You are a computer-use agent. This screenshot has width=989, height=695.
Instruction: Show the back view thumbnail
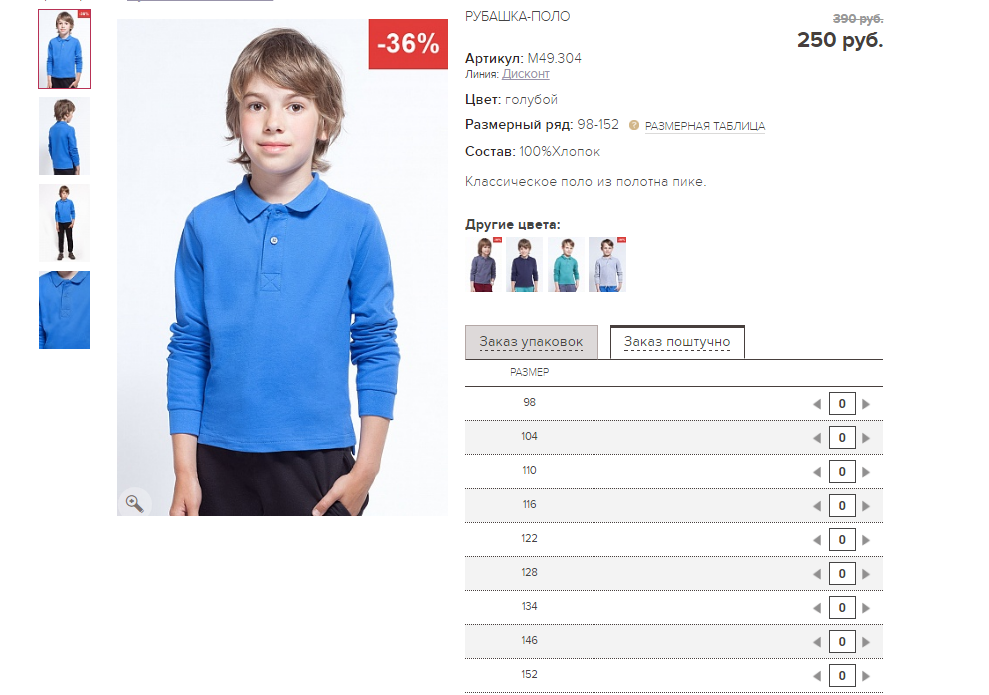(64, 136)
